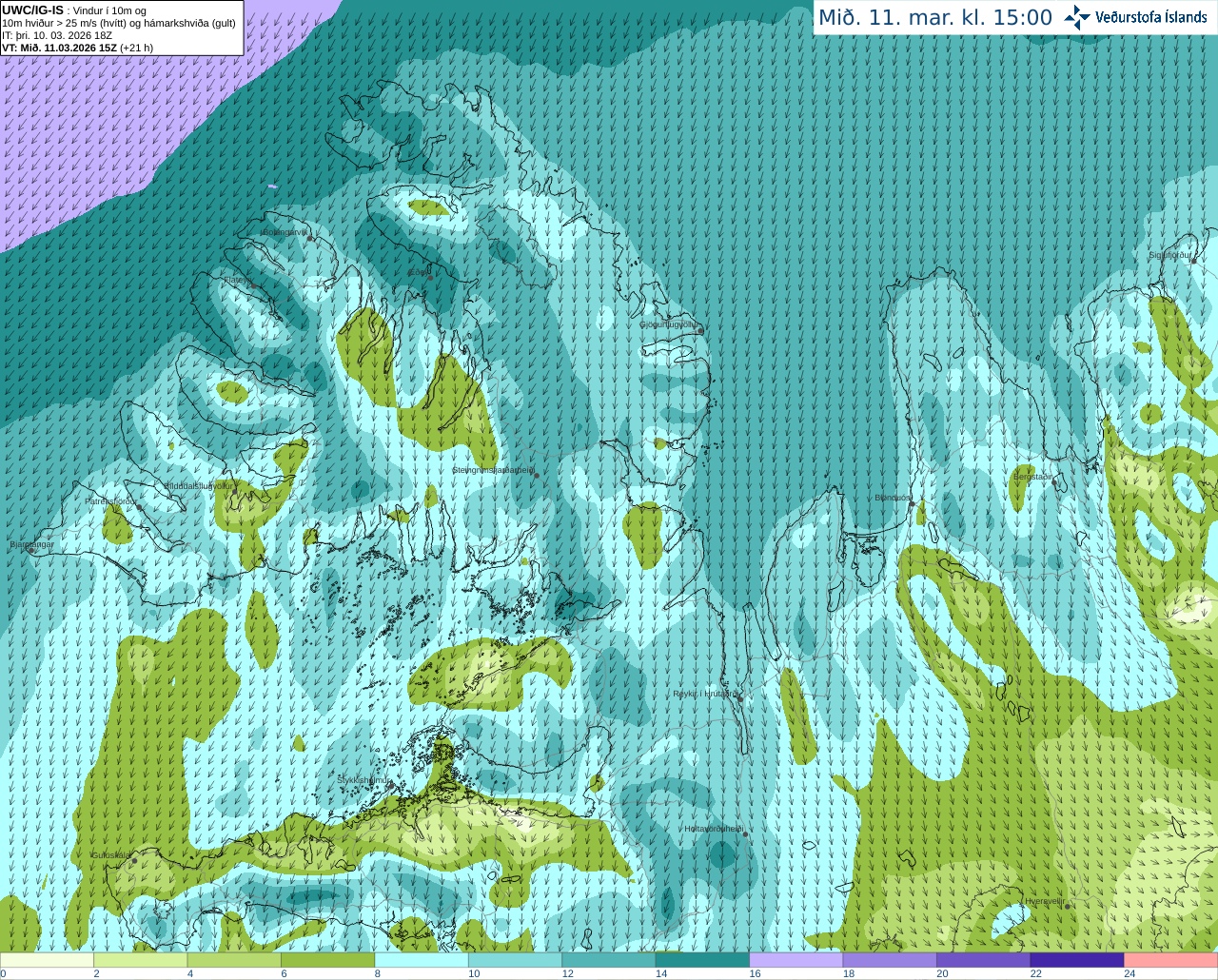Image resolution: width=1218 pixels, height=980 pixels.
Task: Pick the 18–20 m/s light purple swatch
Action: pyautogui.click(x=890, y=960)
